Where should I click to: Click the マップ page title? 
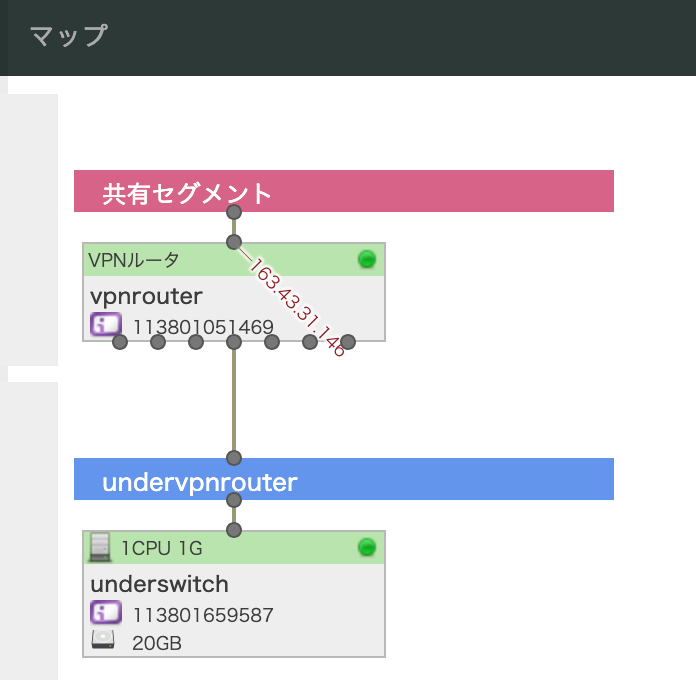69,36
